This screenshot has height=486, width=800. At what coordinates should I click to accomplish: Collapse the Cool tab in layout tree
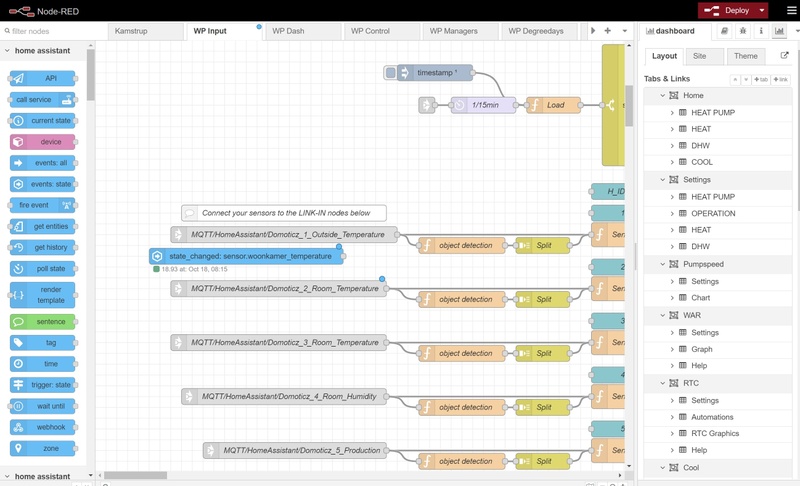pos(663,468)
